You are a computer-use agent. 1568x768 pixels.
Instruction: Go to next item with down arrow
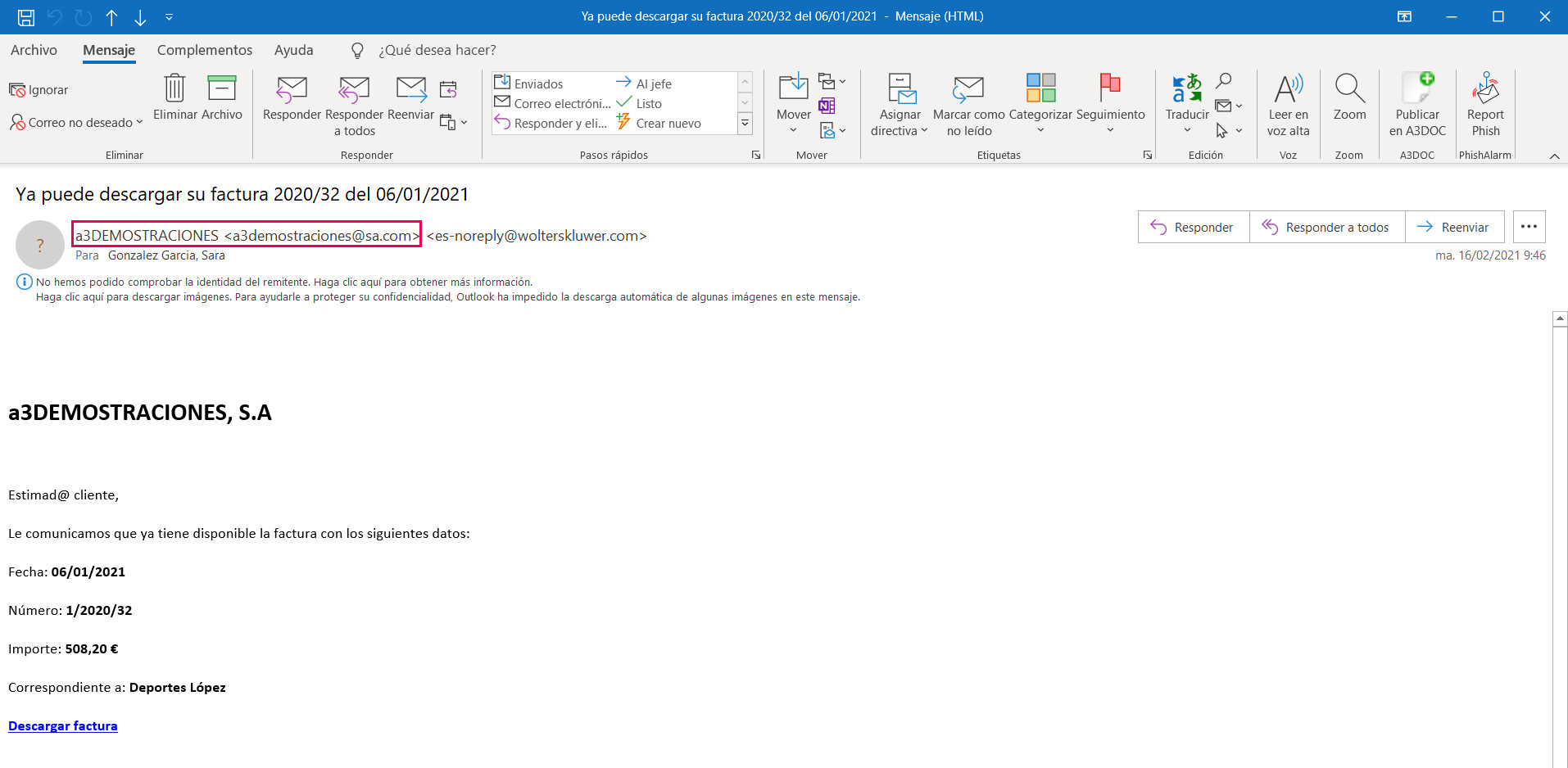(x=140, y=16)
